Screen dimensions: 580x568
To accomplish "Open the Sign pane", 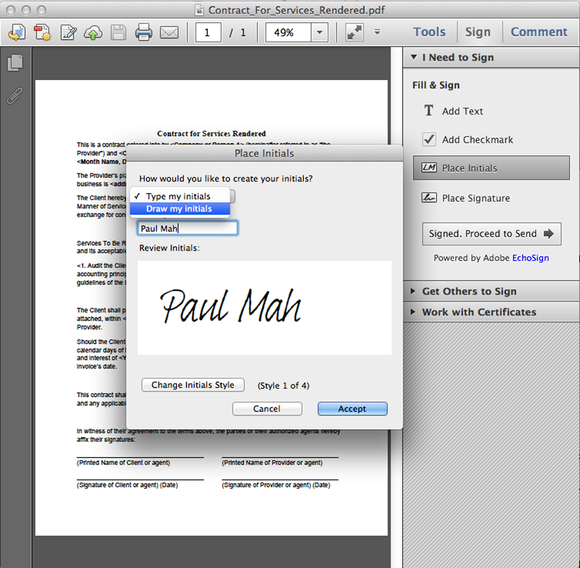I will tap(478, 32).
